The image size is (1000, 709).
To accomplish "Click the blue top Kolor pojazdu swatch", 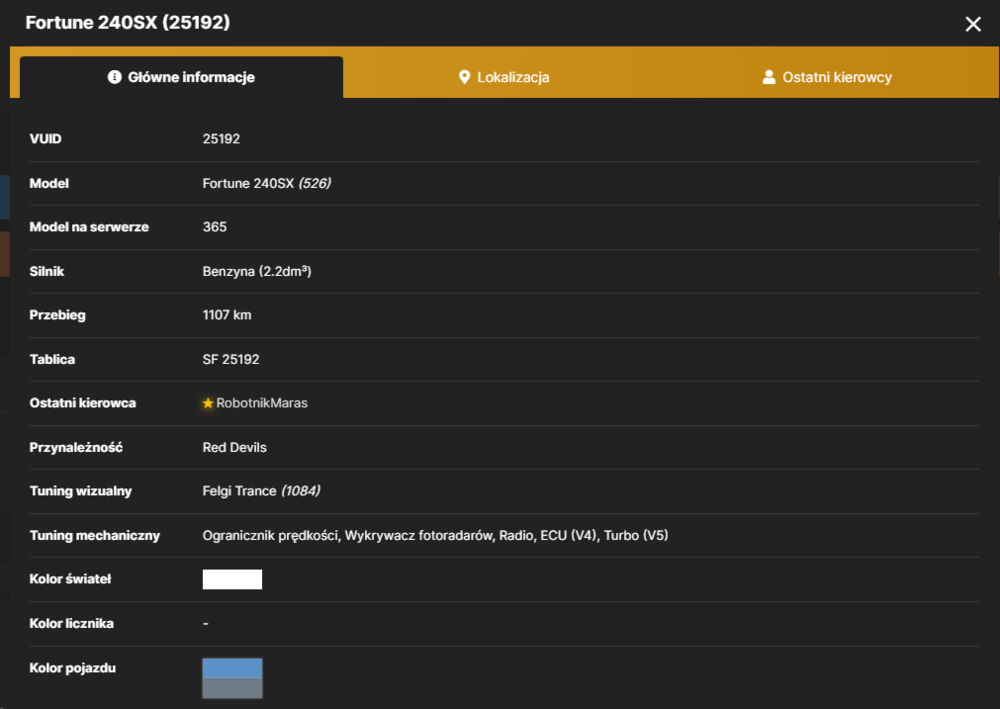I will click(232, 668).
